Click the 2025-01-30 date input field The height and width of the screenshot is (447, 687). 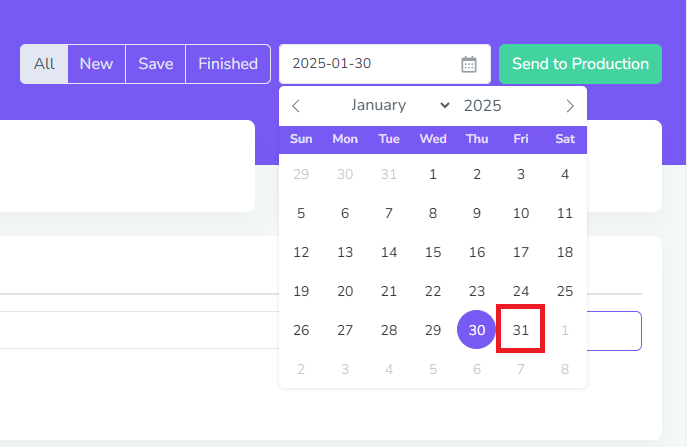coord(370,64)
